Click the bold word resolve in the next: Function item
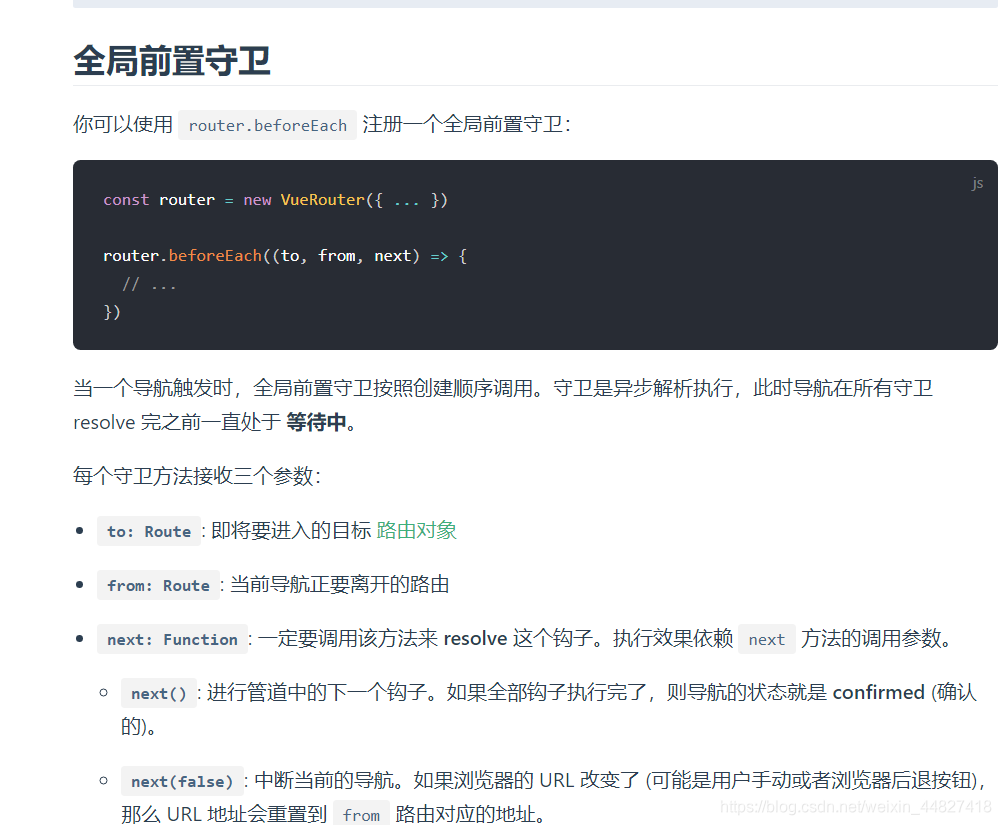The height and width of the screenshot is (825, 1001). [475, 638]
